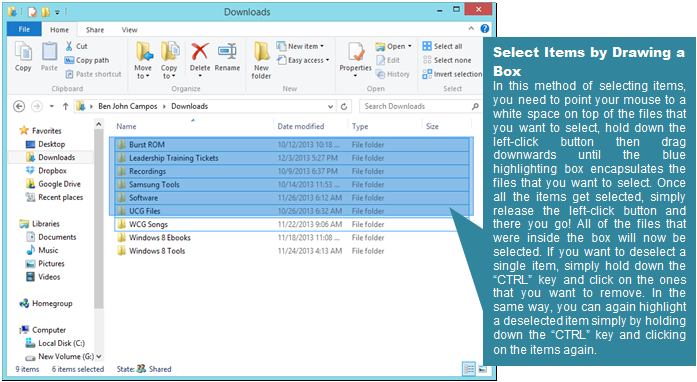Switch to the Home tab
Screen dimensions: 697x382
click(59, 30)
